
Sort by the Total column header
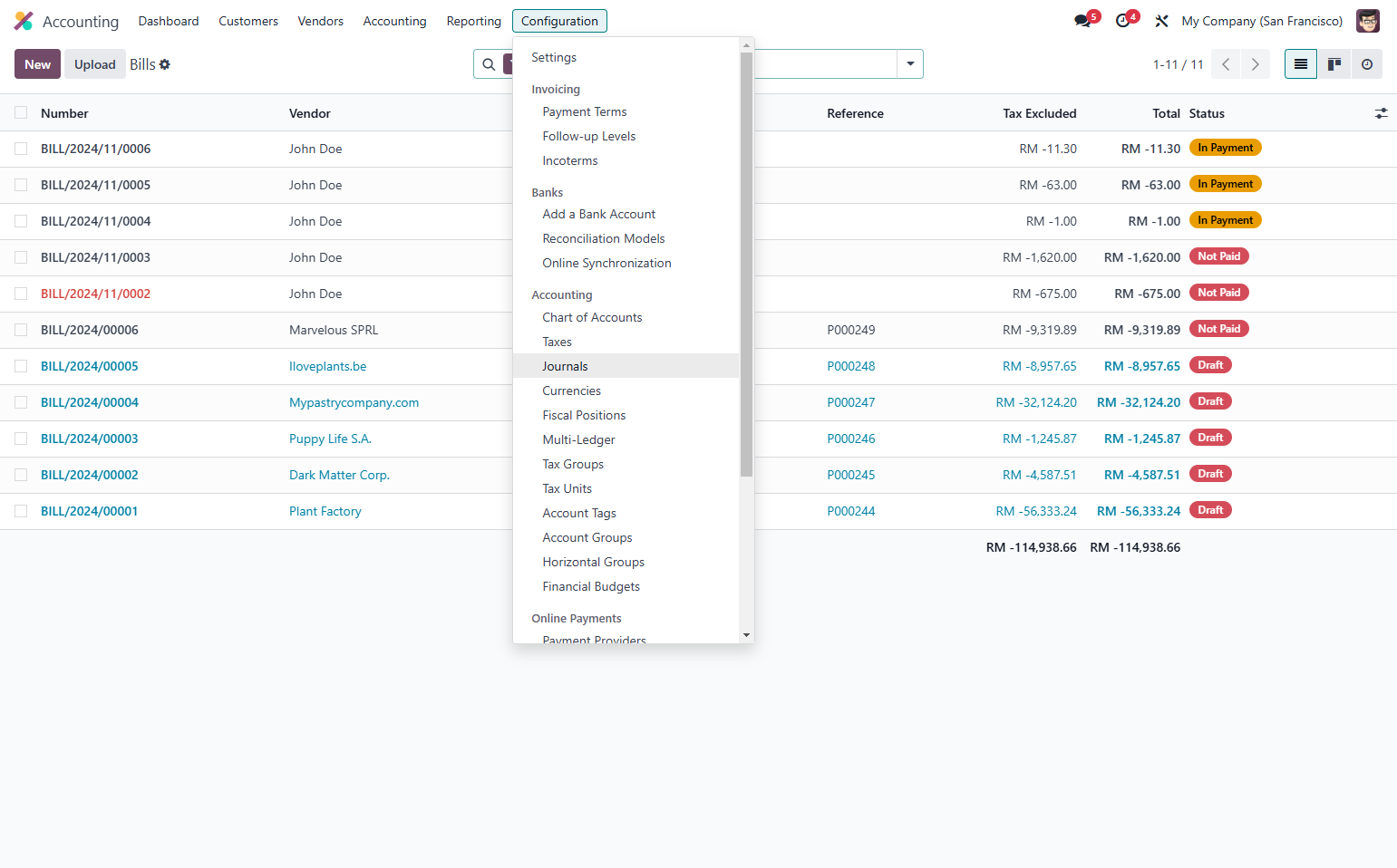(x=1166, y=113)
